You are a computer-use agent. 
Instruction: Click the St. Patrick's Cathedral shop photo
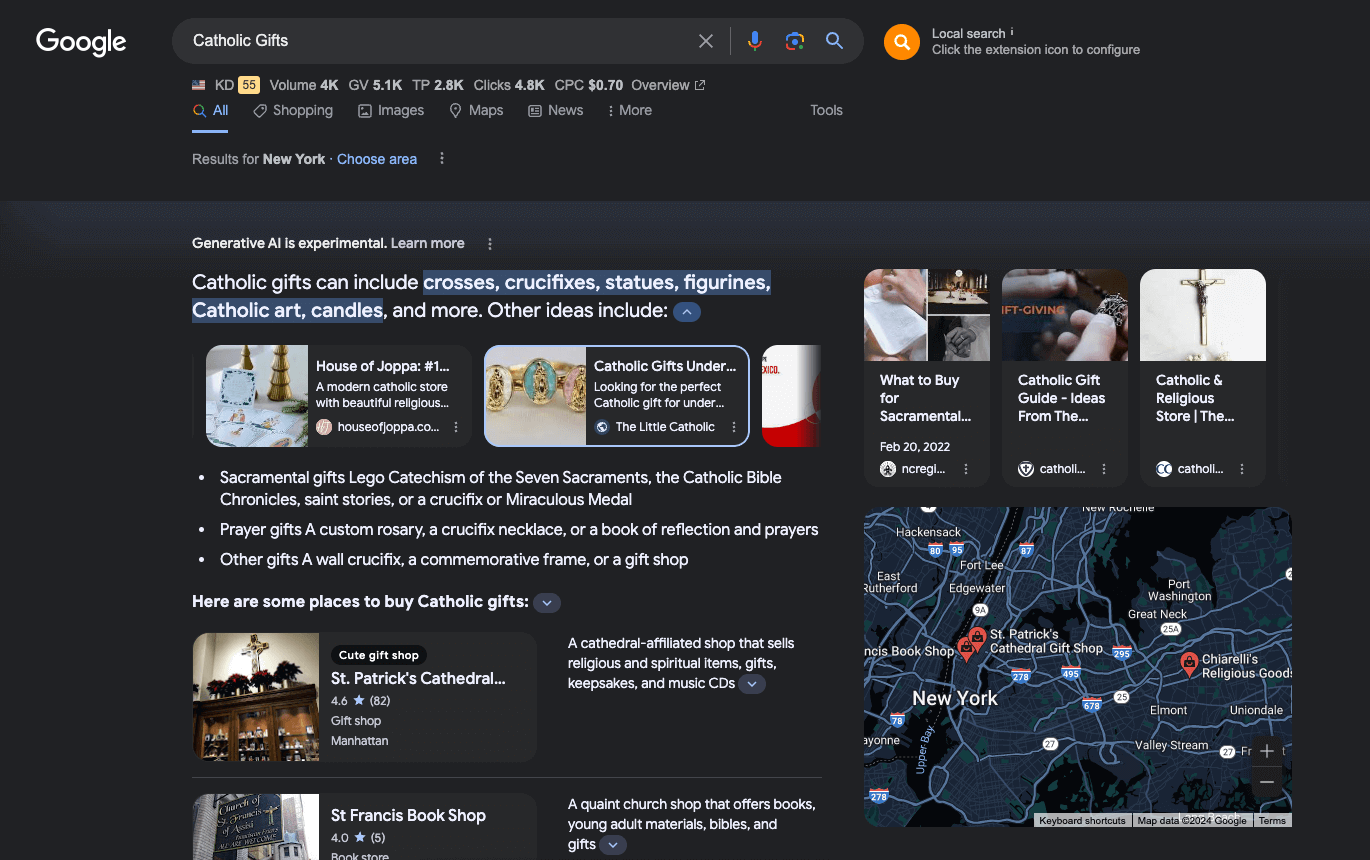pos(256,697)
